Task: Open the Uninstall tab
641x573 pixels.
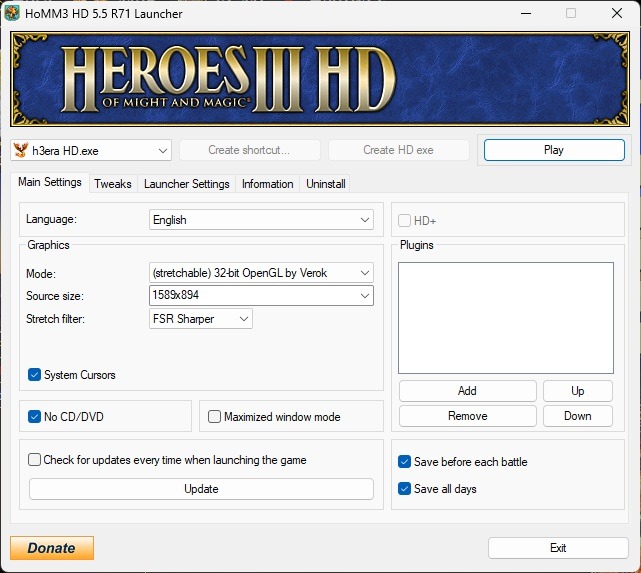Action: (x=326, y=184)
